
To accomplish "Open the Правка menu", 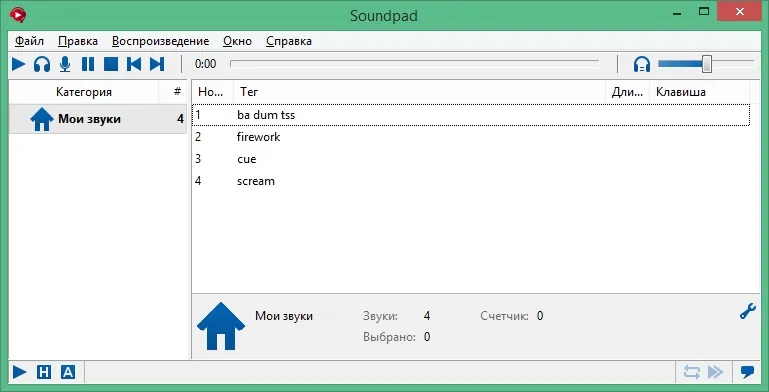I will point(78,41).
